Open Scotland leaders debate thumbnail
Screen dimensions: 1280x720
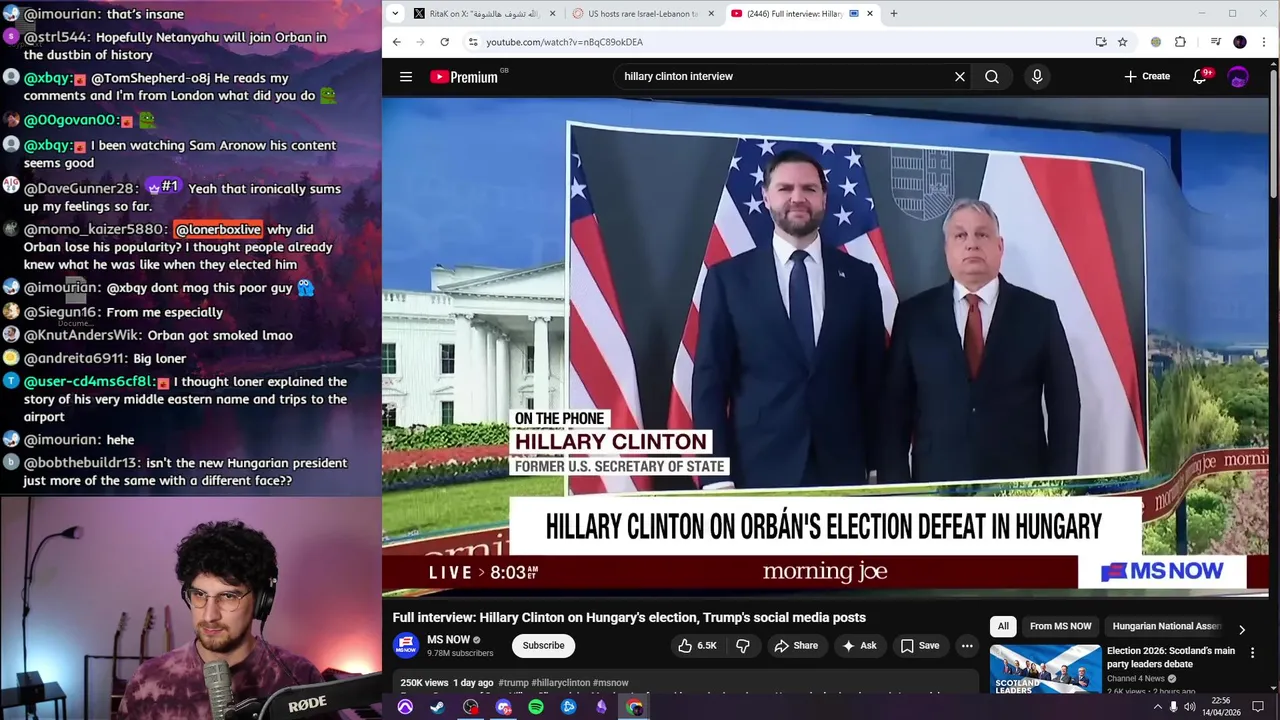tap(1045, 669)
